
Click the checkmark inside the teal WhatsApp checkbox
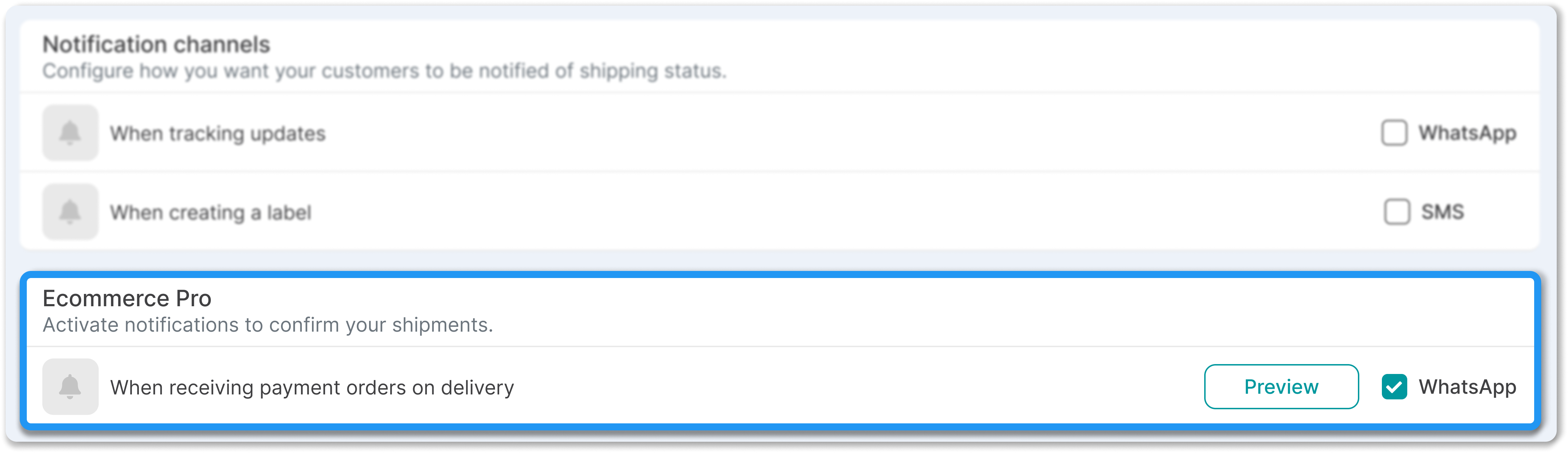1394,387
